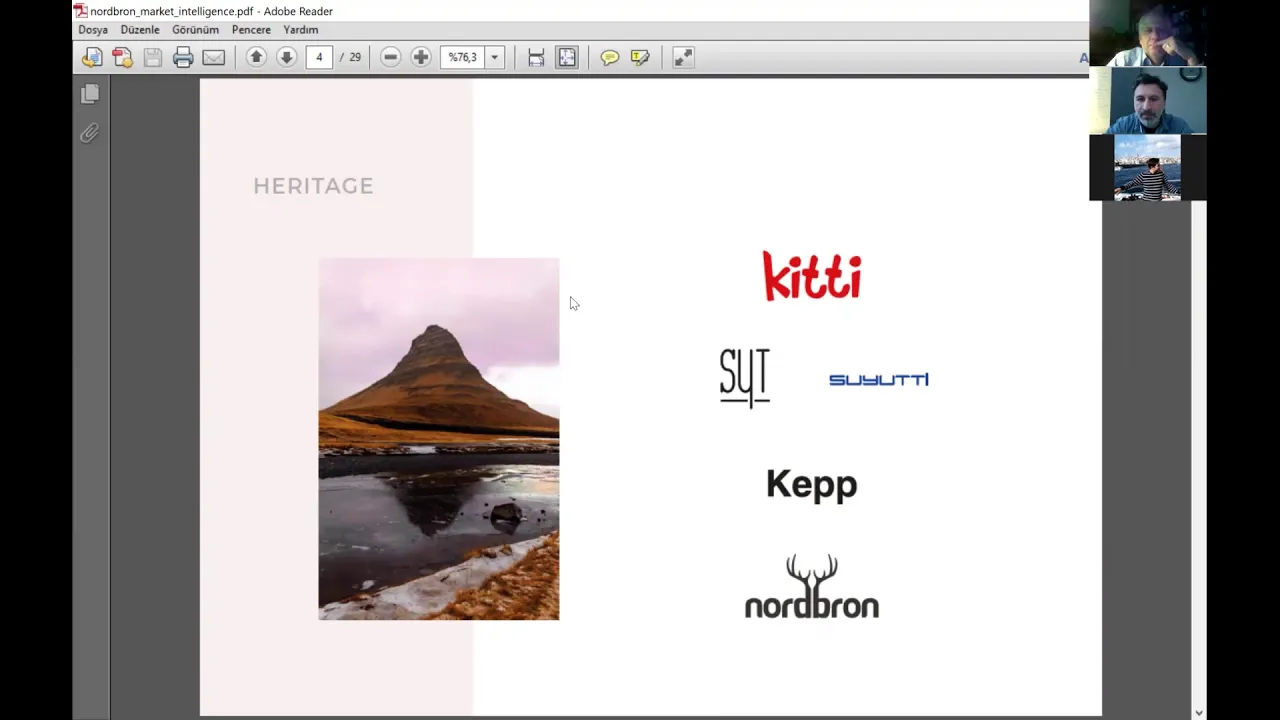This screenshot has width=1280, height=720.
Task: Open the Düzenle menu
Action: [x=140, y=30]
